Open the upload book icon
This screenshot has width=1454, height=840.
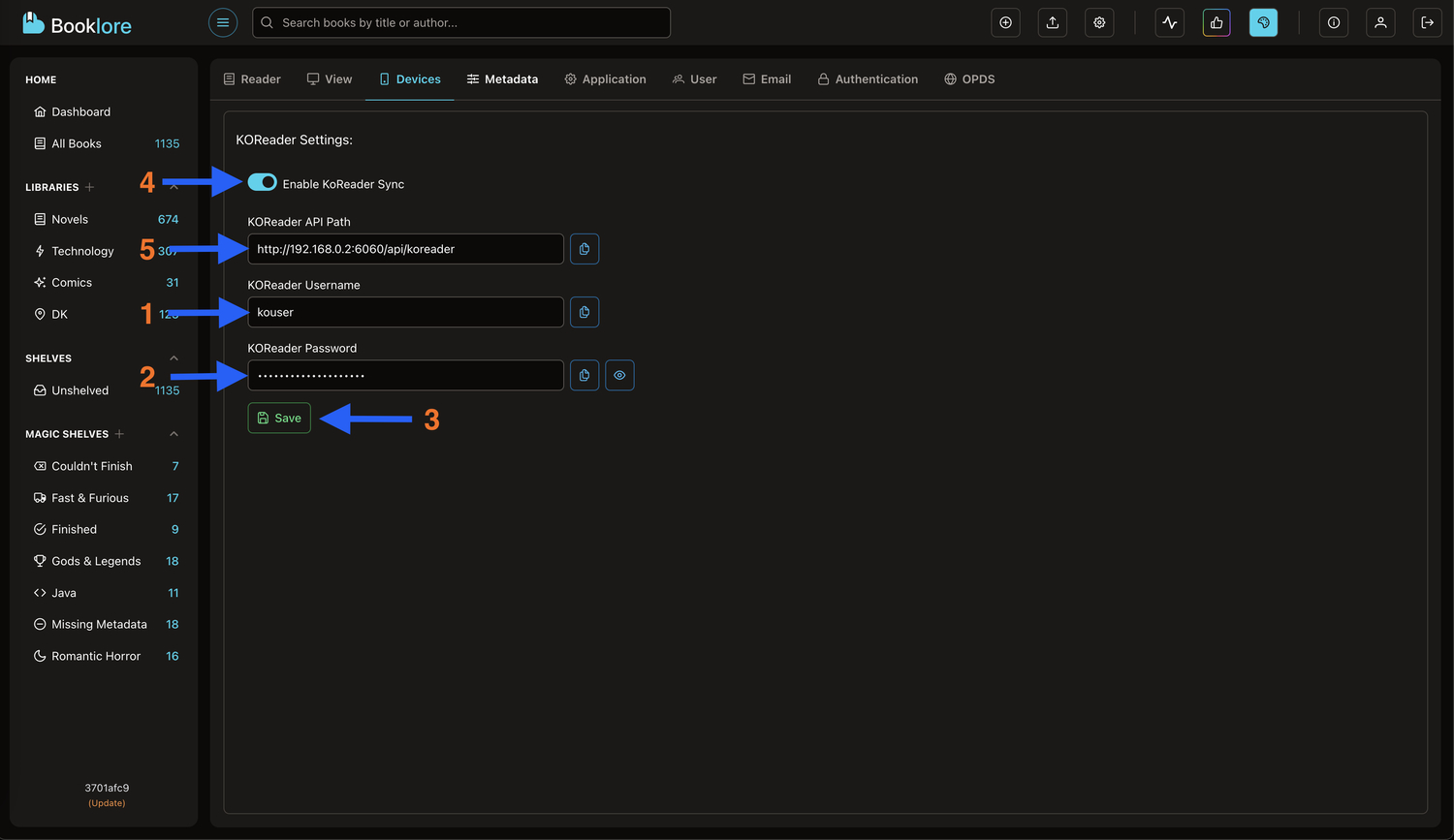pos(1053,22)
